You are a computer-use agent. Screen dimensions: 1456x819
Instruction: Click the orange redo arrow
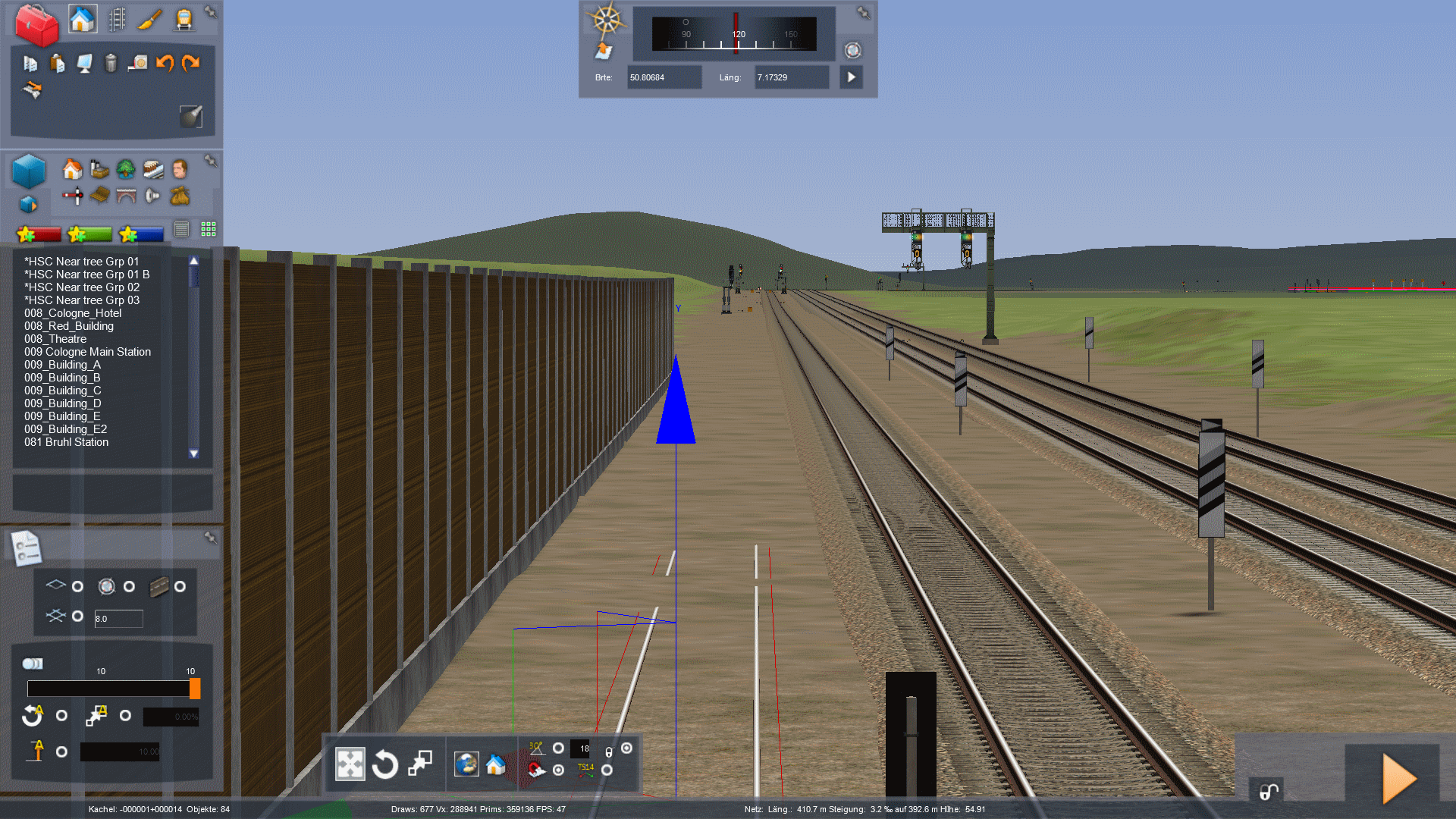(x=191, y=63)
